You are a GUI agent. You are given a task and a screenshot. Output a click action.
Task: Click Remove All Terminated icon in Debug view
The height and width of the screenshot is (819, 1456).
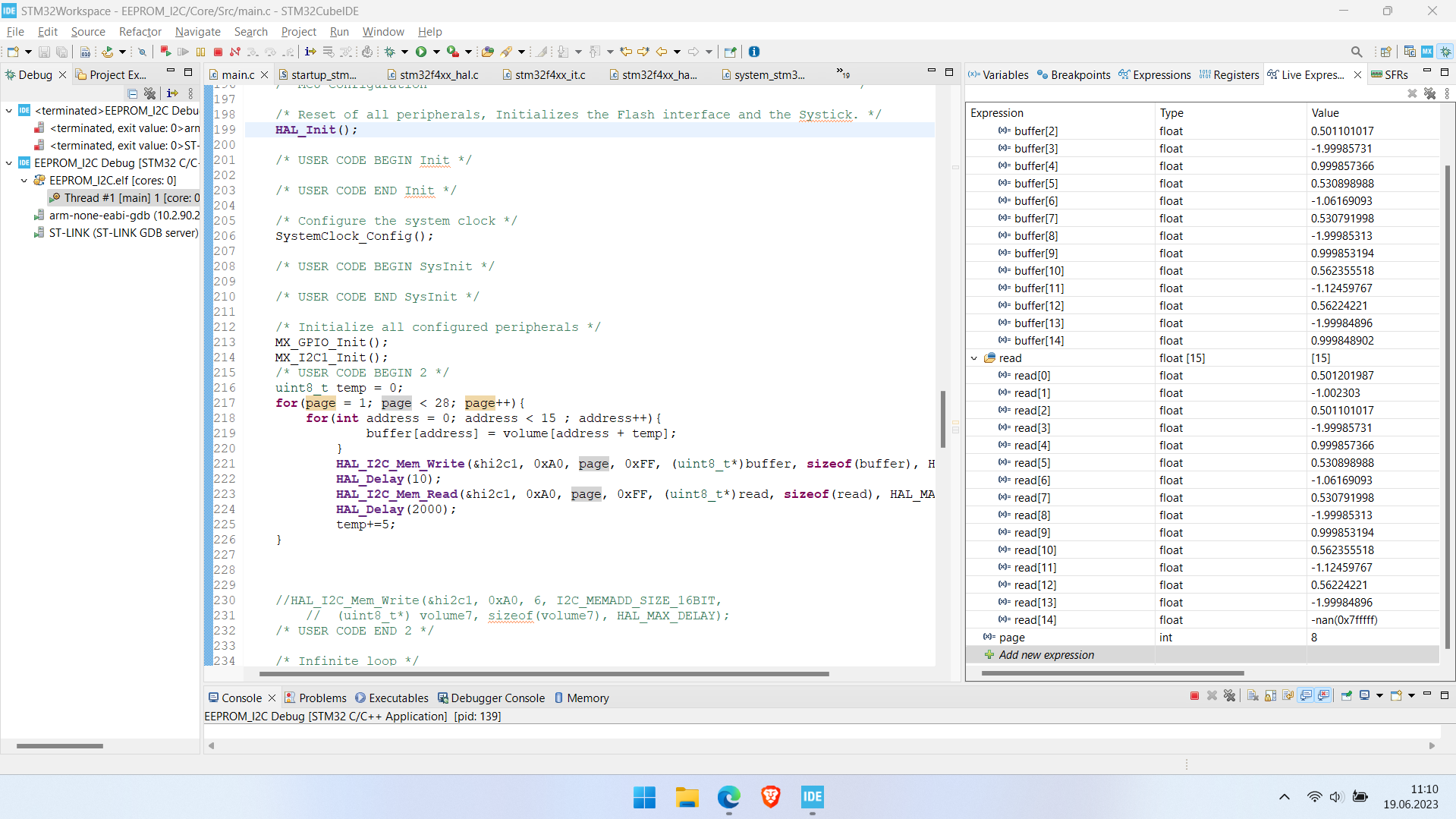tap(150, 93)
